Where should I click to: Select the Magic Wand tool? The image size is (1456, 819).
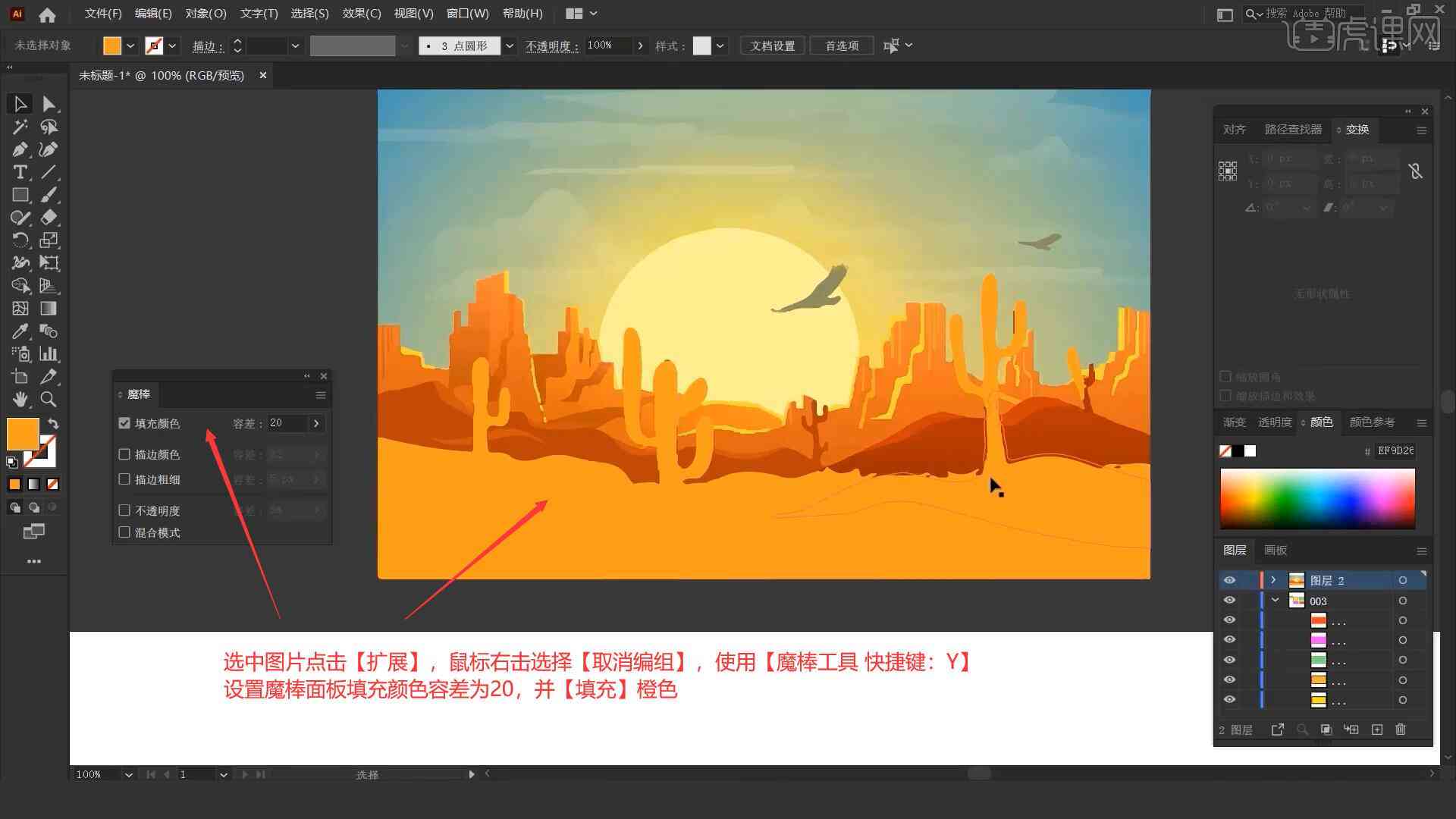[x=18, y=126]
